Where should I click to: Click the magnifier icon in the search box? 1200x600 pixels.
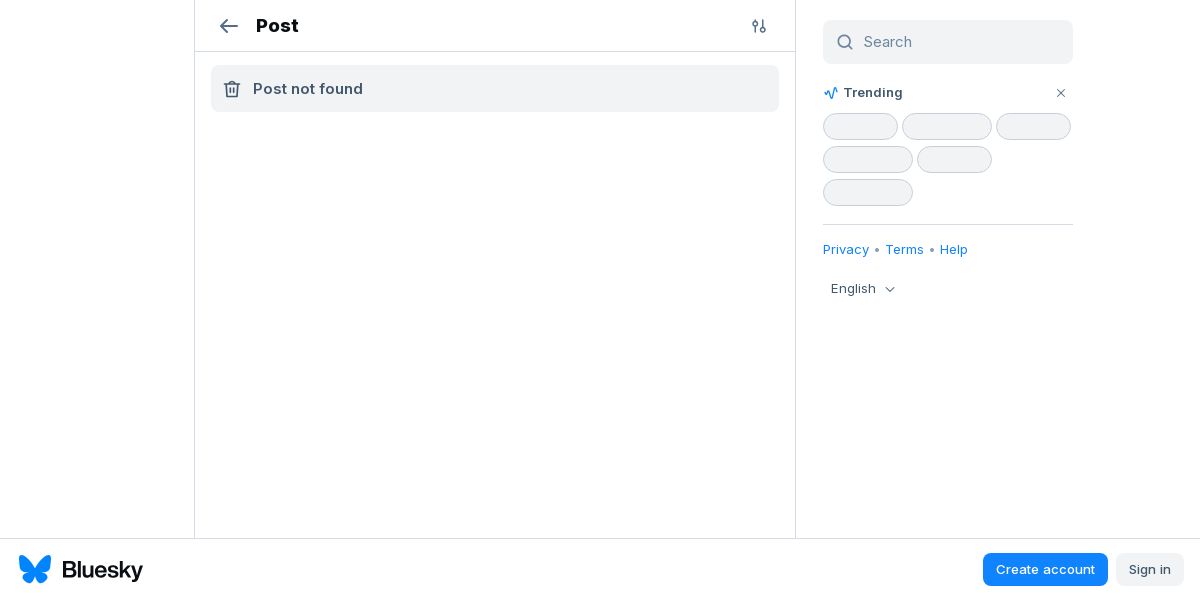(845, 42)
